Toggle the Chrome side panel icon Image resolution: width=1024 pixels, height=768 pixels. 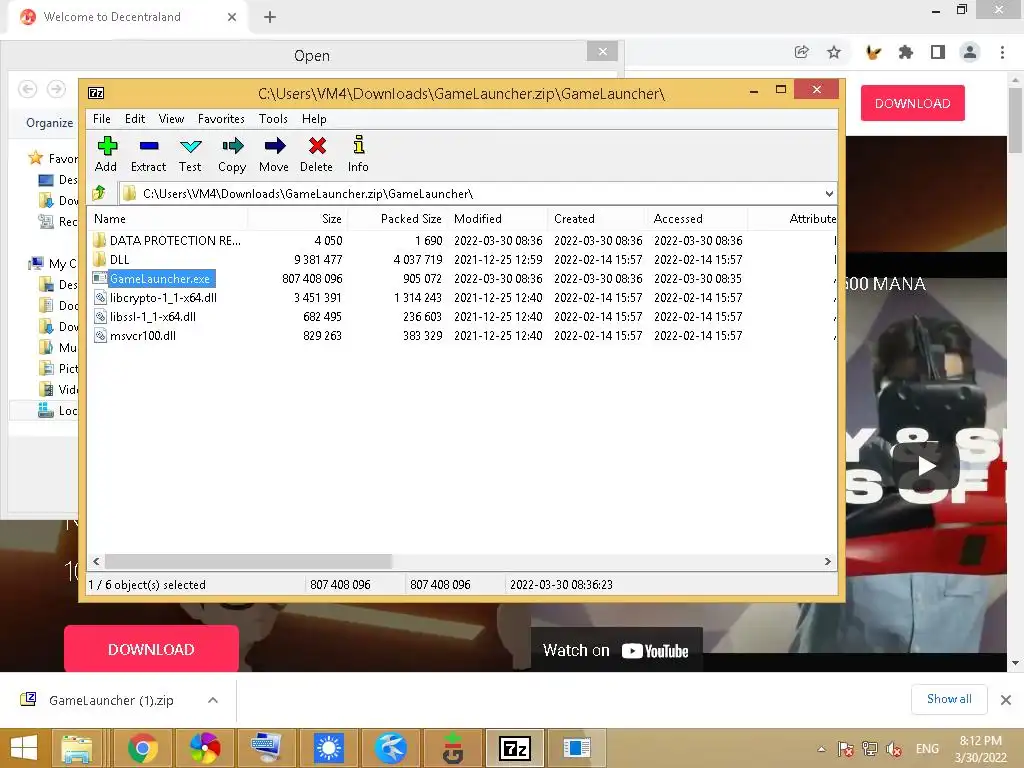pos(938,52)
